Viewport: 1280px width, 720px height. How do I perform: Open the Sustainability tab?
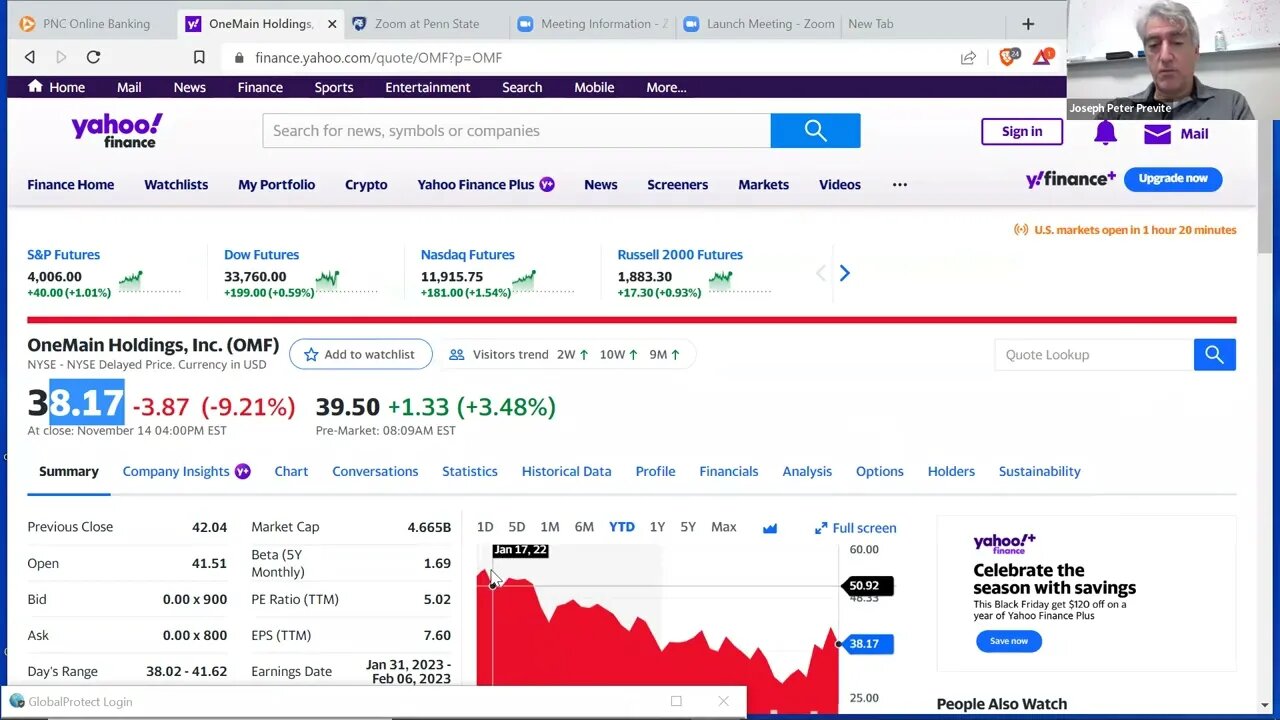1039,471
